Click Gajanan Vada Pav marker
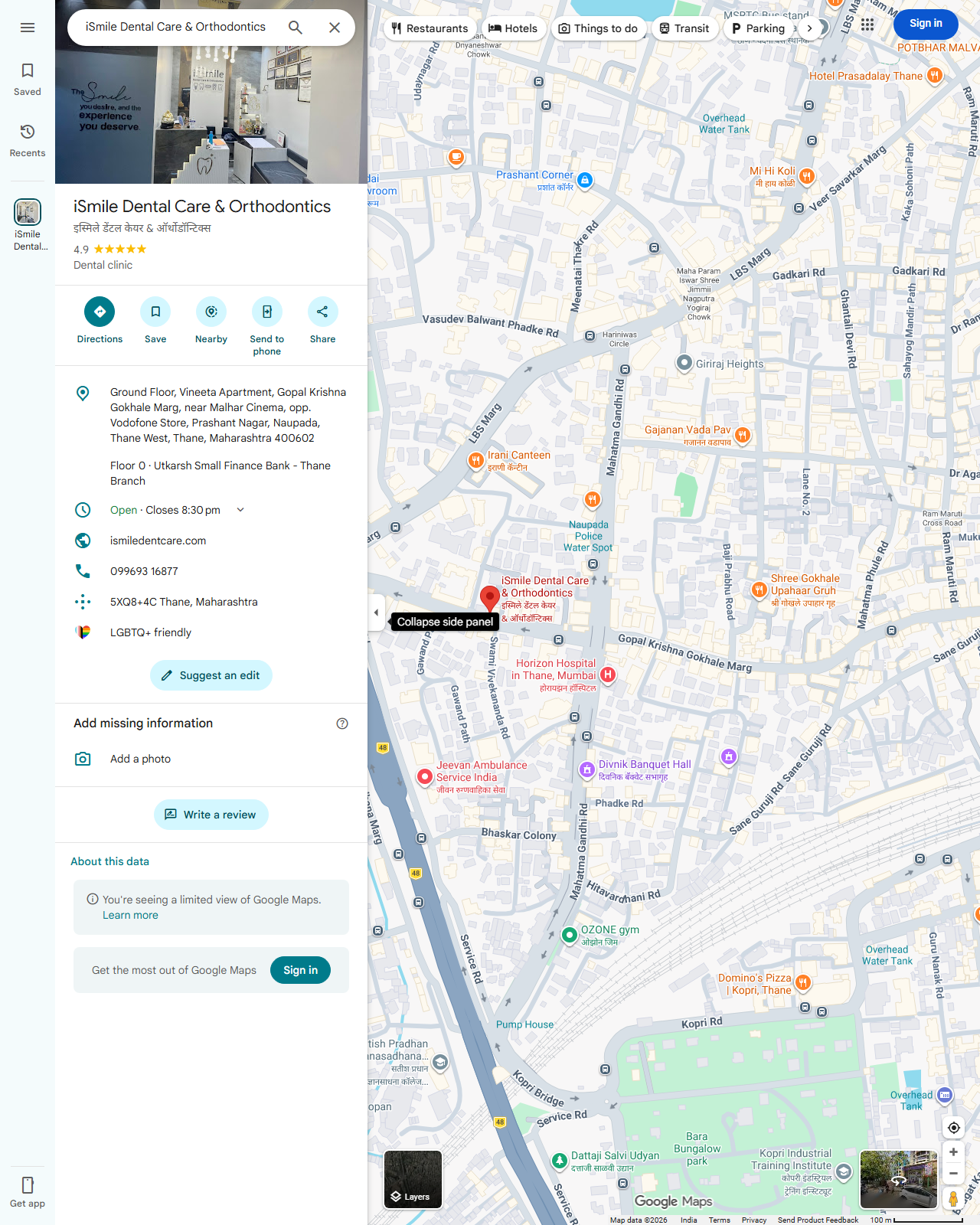The image size is (980, 1225). click(x=742, y=435)
